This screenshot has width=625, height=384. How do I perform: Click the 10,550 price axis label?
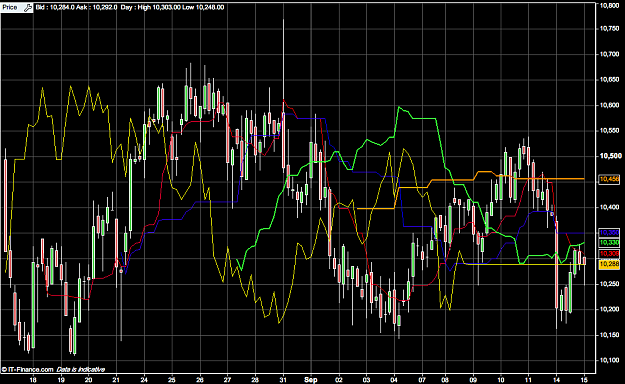coord(609,131)
